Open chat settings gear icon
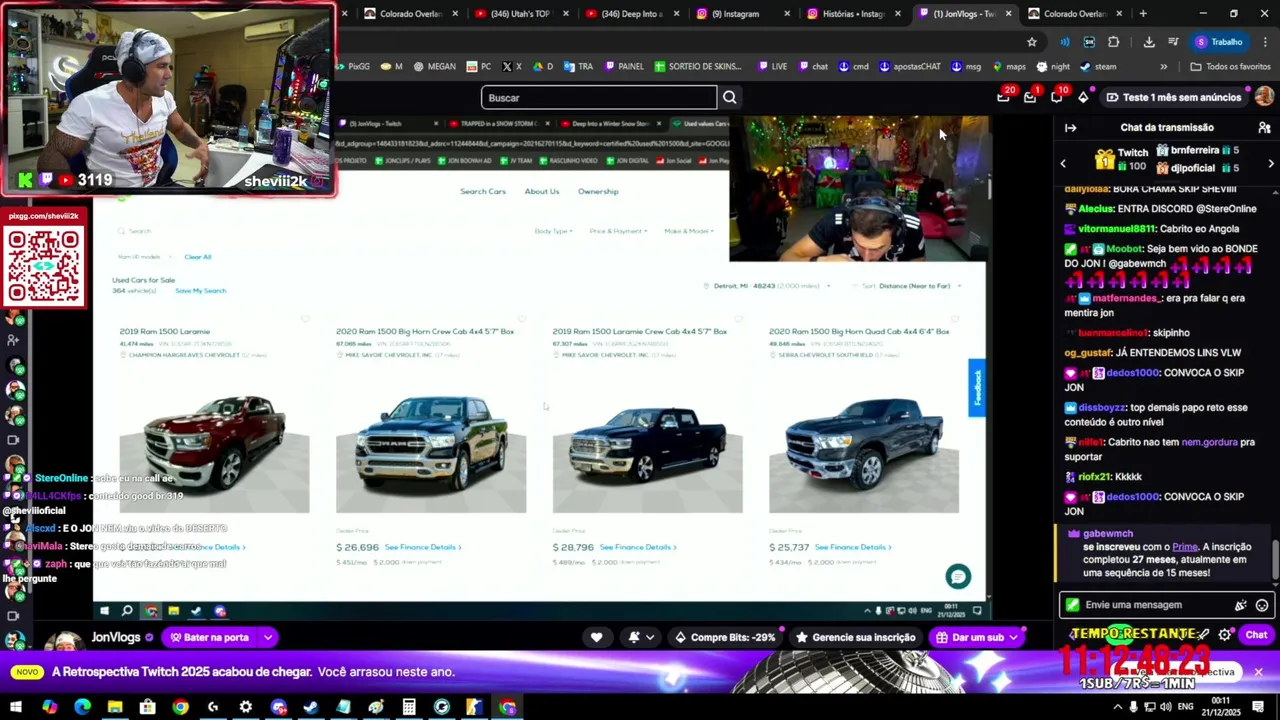Image resolution: width=1280 pixels, height=720 pixels. tap(1225, 635)
